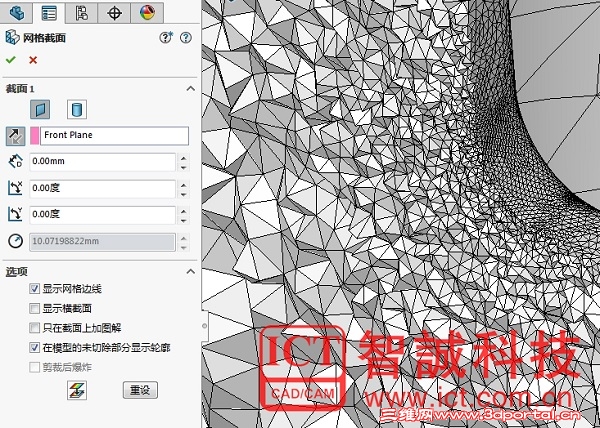600x428 pixels.
Task: Collapse the 截面 1 section
Action: coord(190,89)
